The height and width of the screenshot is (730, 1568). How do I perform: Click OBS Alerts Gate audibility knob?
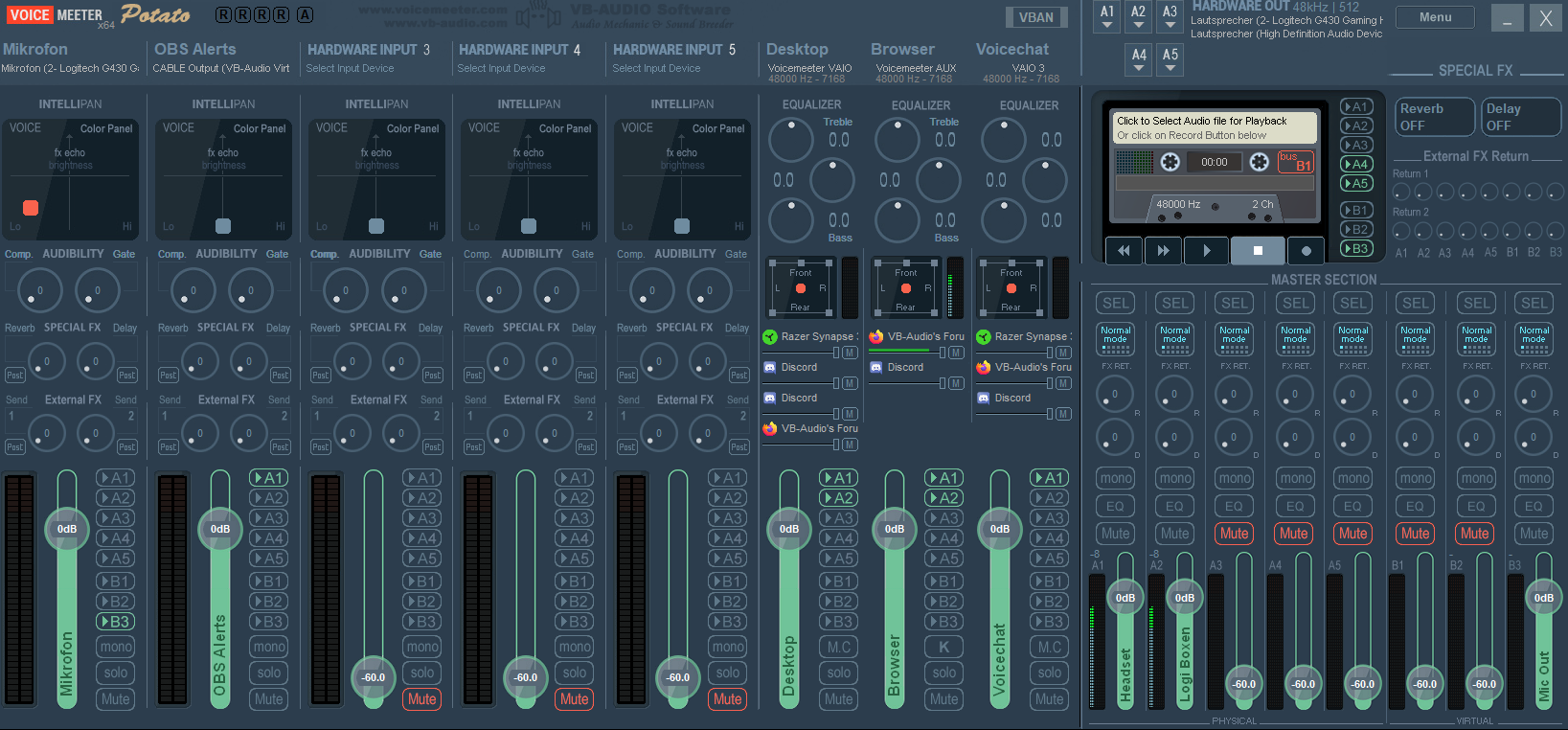pos(251,290)
